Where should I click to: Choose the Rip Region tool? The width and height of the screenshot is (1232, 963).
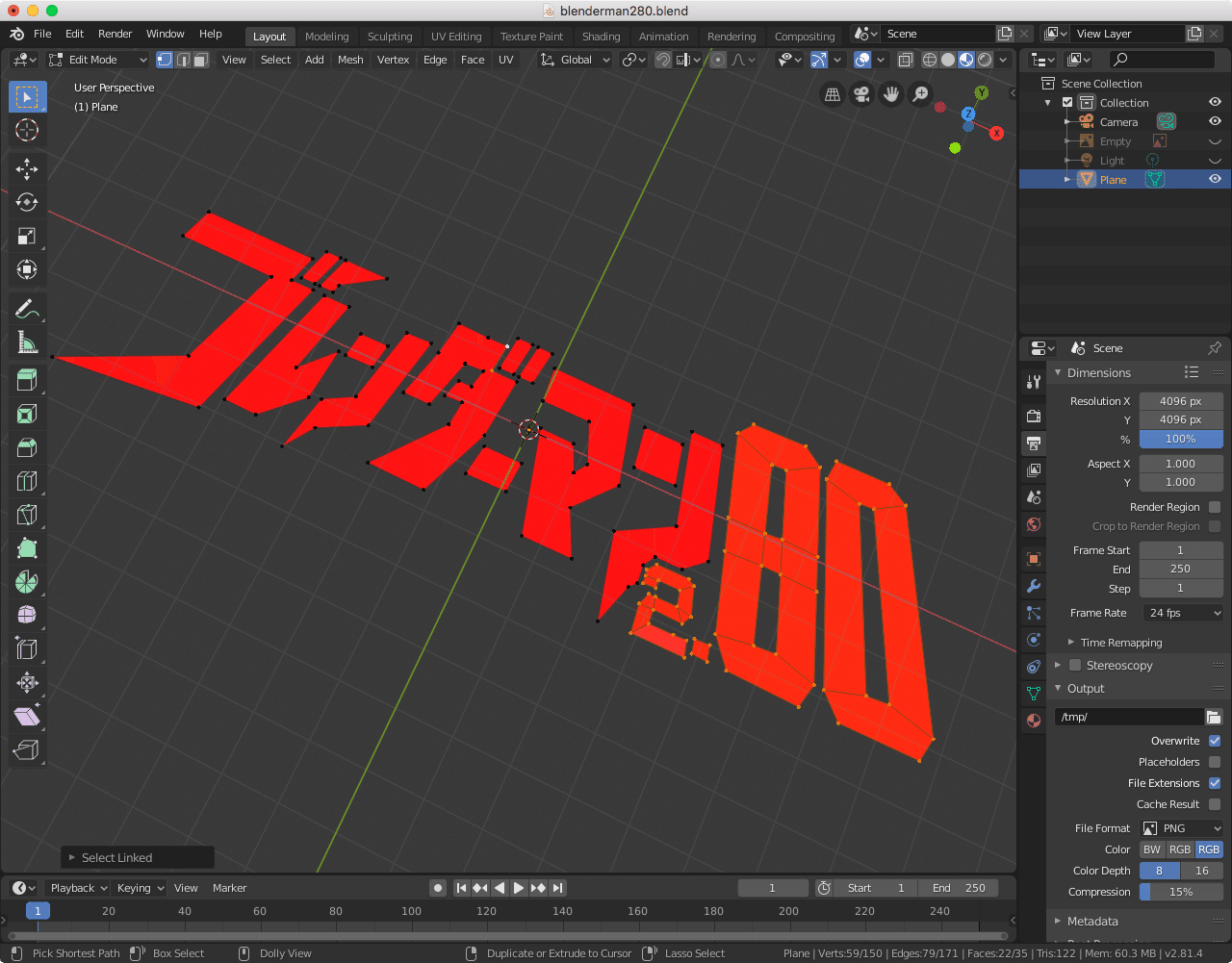27,750
